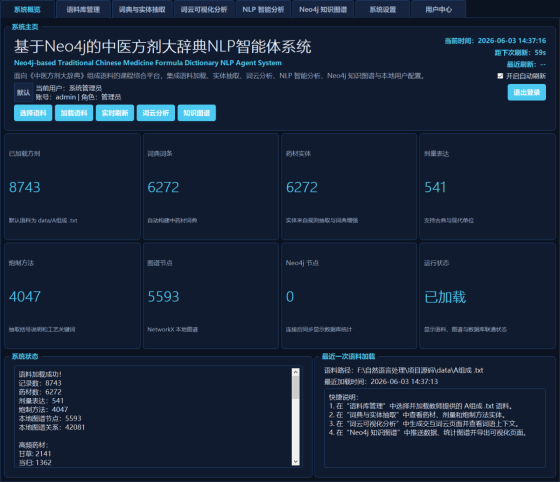The image size is (560, 483).
Task: Click the 当前用户: 系统管理员 text
Action: (x=69, y=88)
